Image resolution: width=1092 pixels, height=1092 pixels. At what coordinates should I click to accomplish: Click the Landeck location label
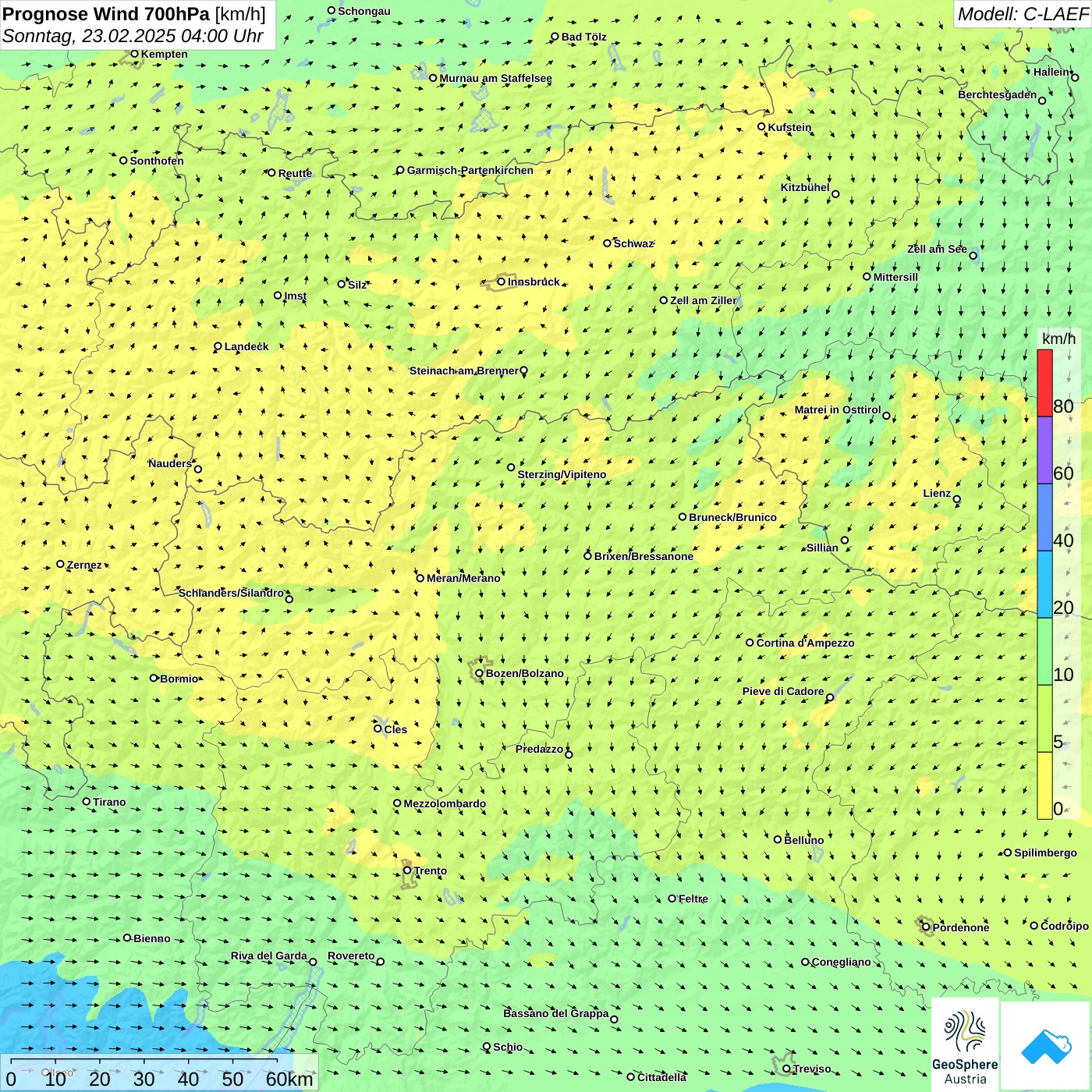point(246,346)
